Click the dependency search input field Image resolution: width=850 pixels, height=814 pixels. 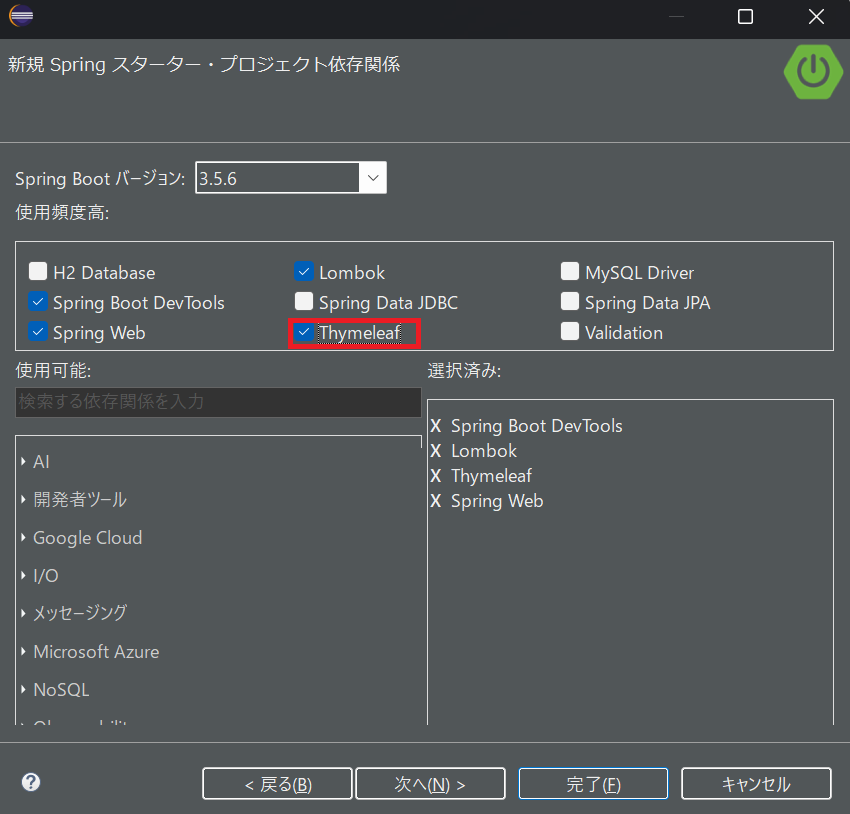[x=218, y=402]
